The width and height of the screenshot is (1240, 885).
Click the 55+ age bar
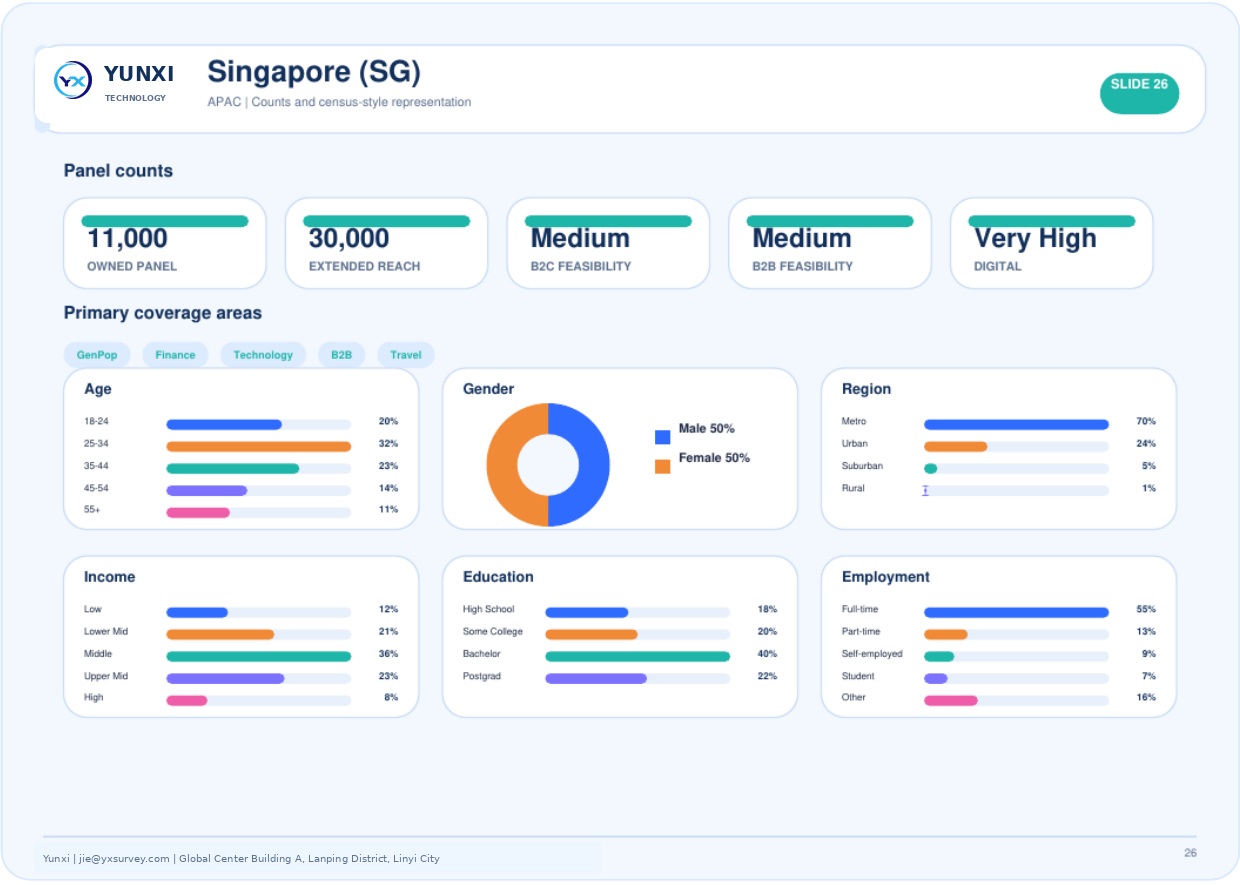pos(198,513)
